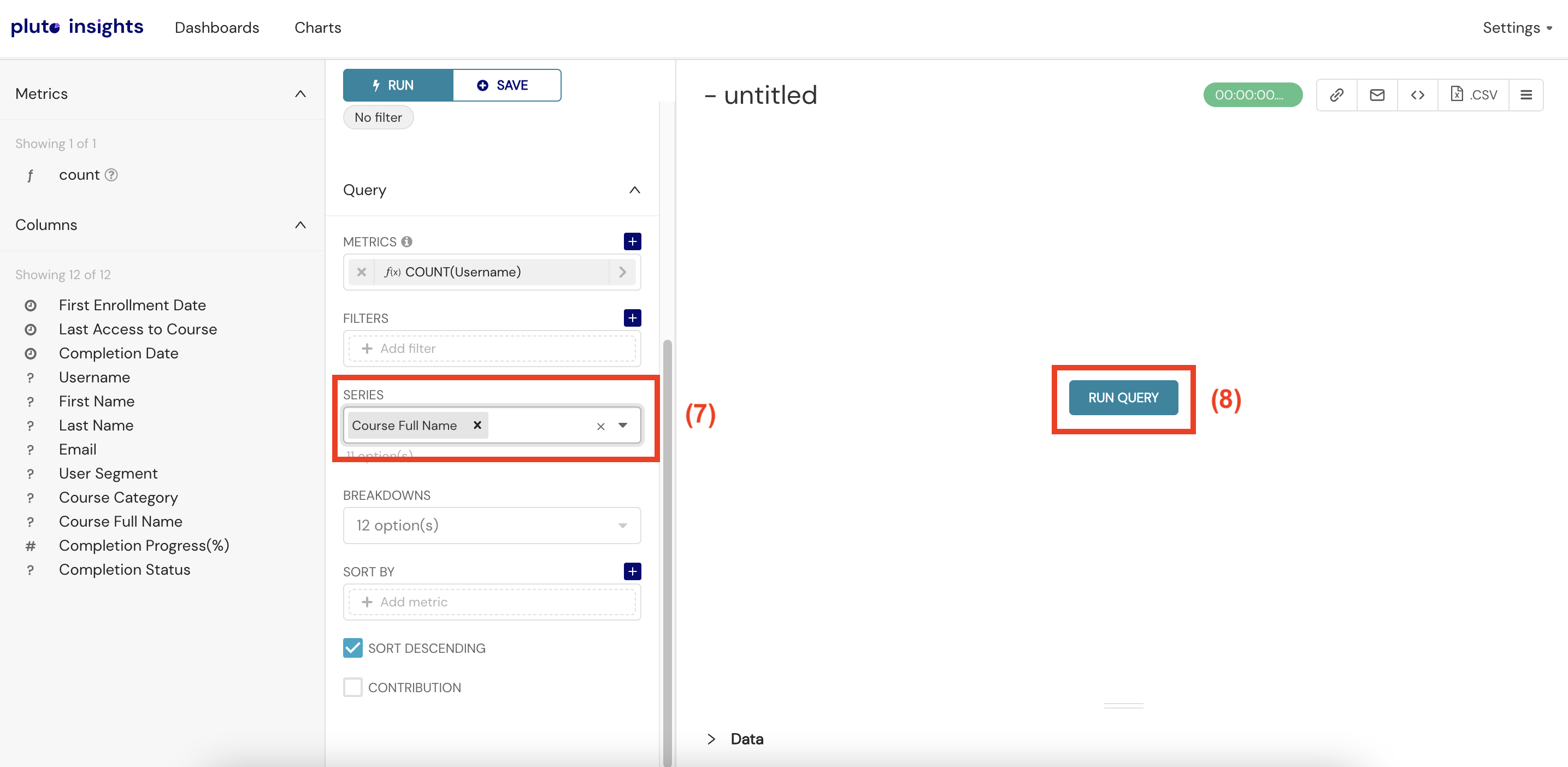Remove the Course Full Name series tag
This screenshot has height=767, width=1568.
[x=477, y=425]
